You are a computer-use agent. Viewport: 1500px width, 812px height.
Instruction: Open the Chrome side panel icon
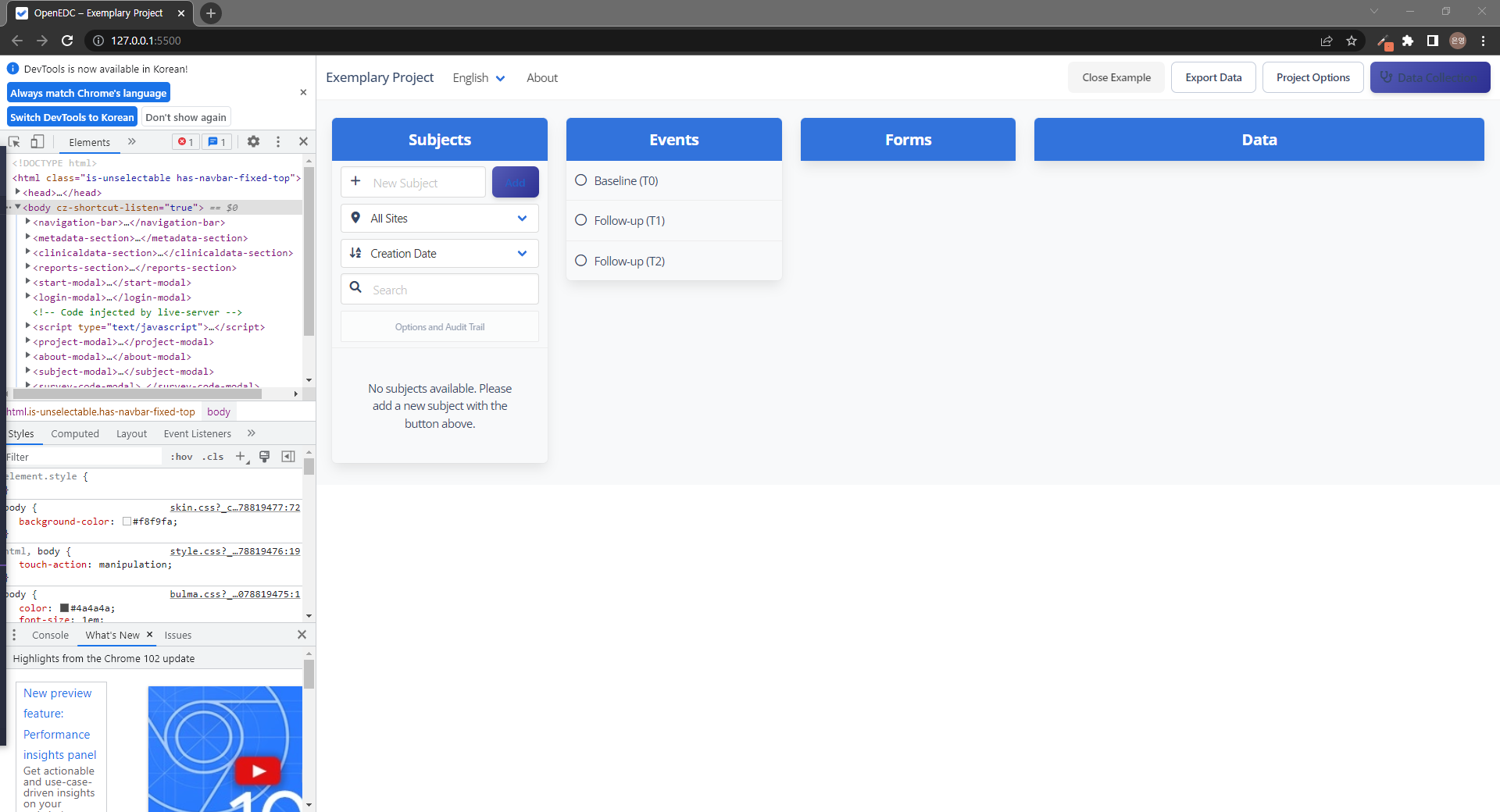tap(1433, 41)
